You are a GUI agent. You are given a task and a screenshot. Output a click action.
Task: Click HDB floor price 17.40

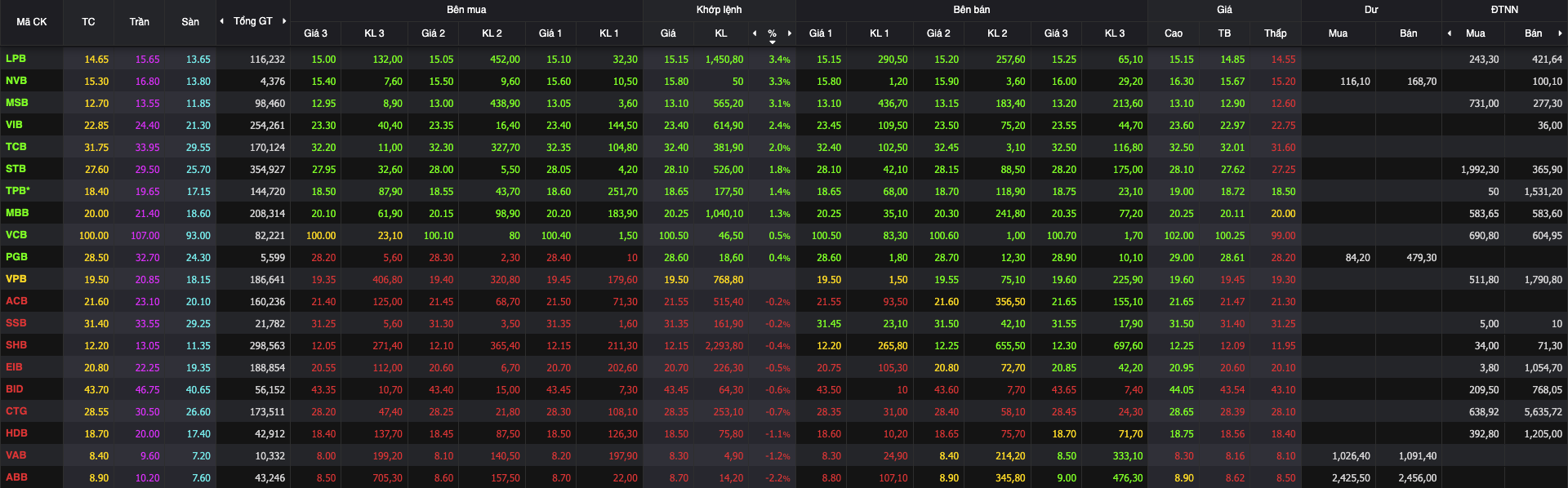click(x=198, y=434)
